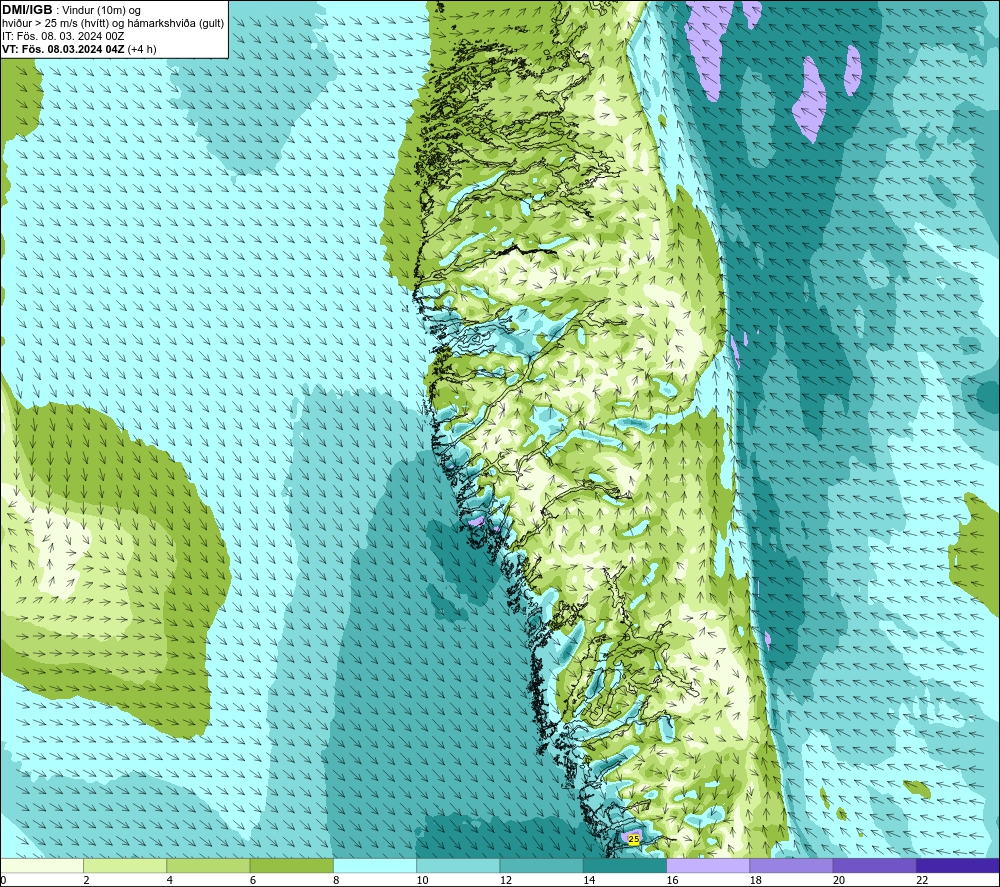
Task: Click the scale label '4'
Action: tap(170, 880)
